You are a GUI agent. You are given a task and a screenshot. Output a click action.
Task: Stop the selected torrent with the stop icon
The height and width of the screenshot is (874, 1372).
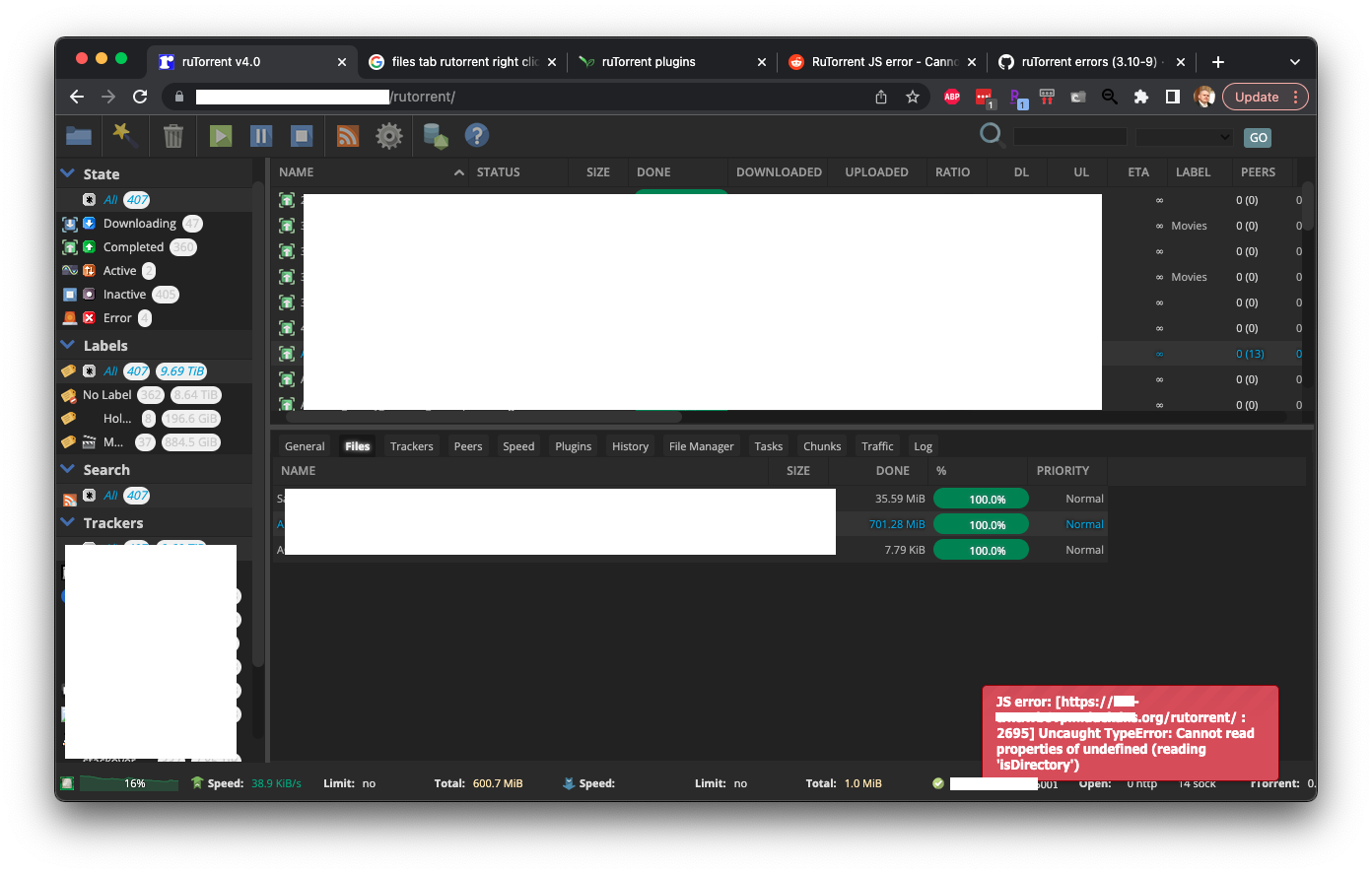coord(301,135)
